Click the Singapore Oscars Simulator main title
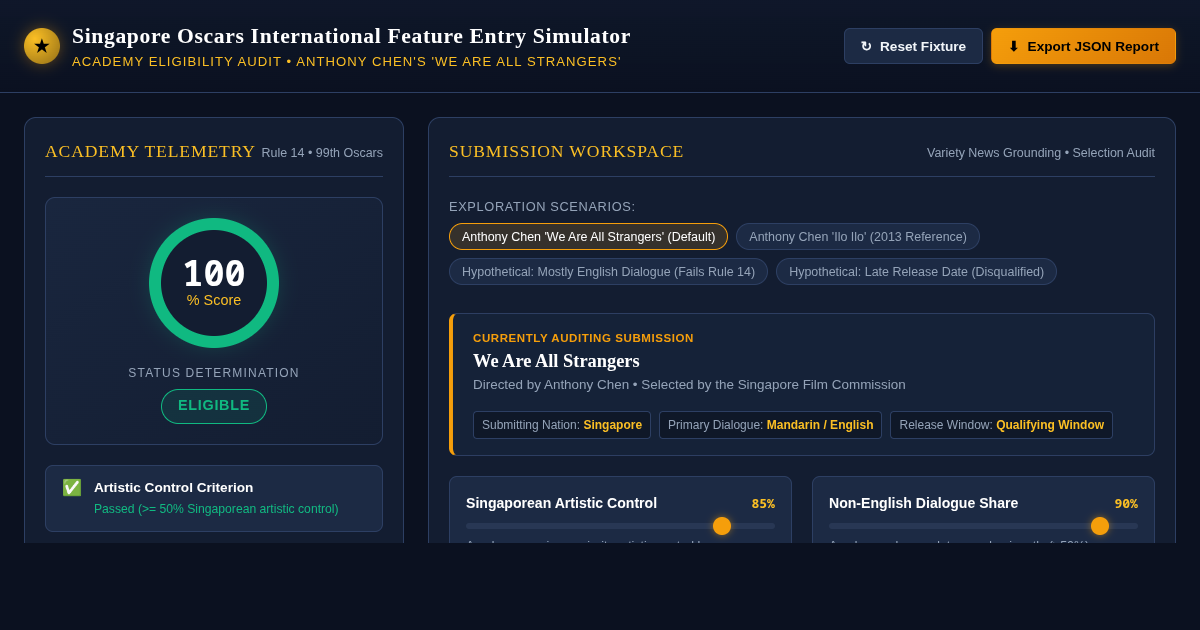 click(x=351, y=36)
